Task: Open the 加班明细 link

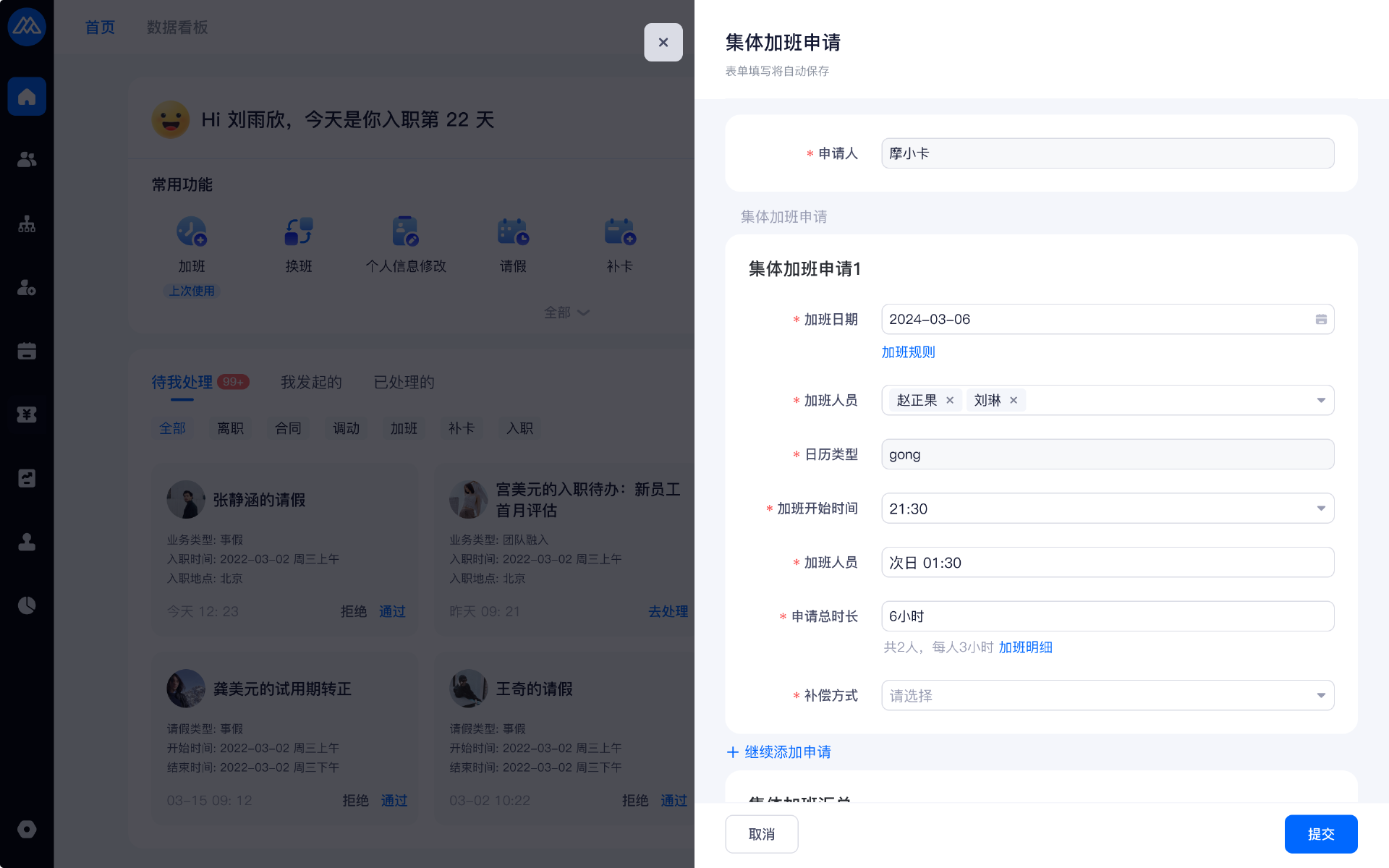Action: coord(1025,647)
